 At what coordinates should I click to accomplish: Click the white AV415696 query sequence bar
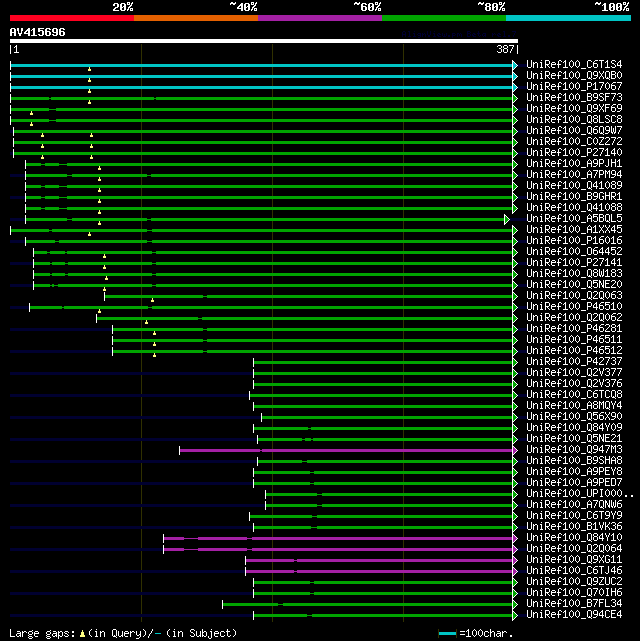tap(264, 41)
